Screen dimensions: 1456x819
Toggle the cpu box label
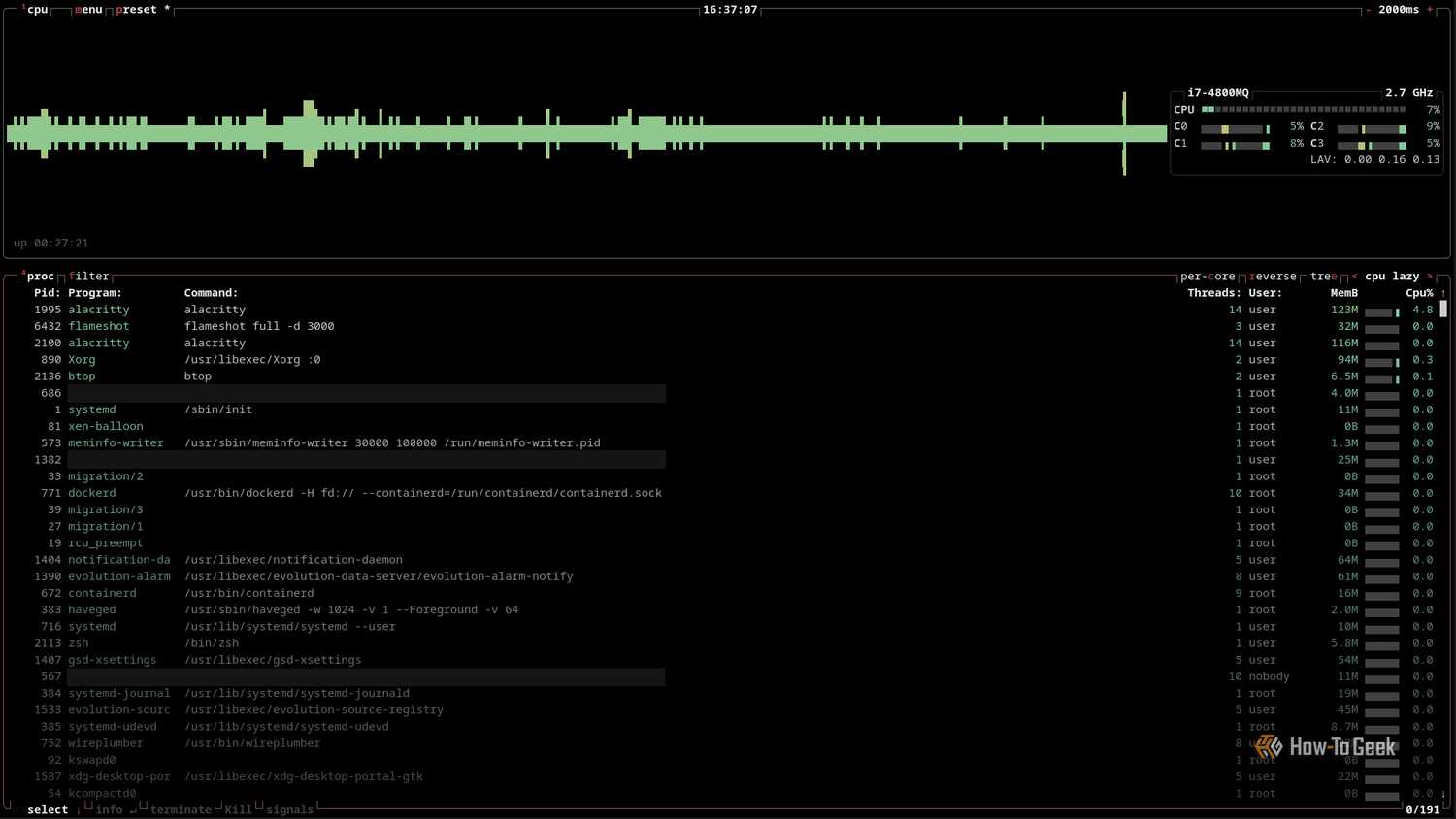[x=35, y=10]
